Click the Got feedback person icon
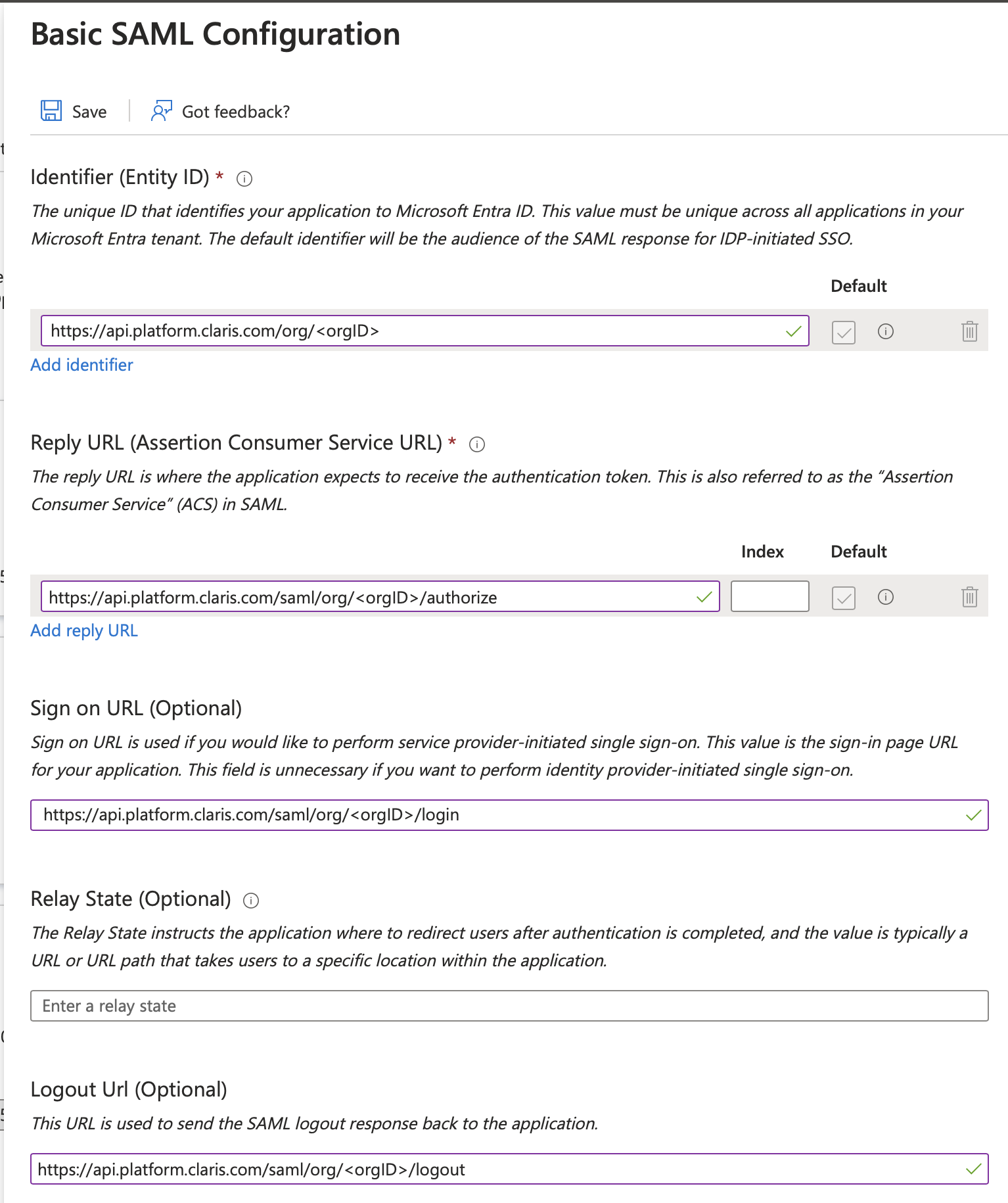The image size is (1008, 1203). 161,111
